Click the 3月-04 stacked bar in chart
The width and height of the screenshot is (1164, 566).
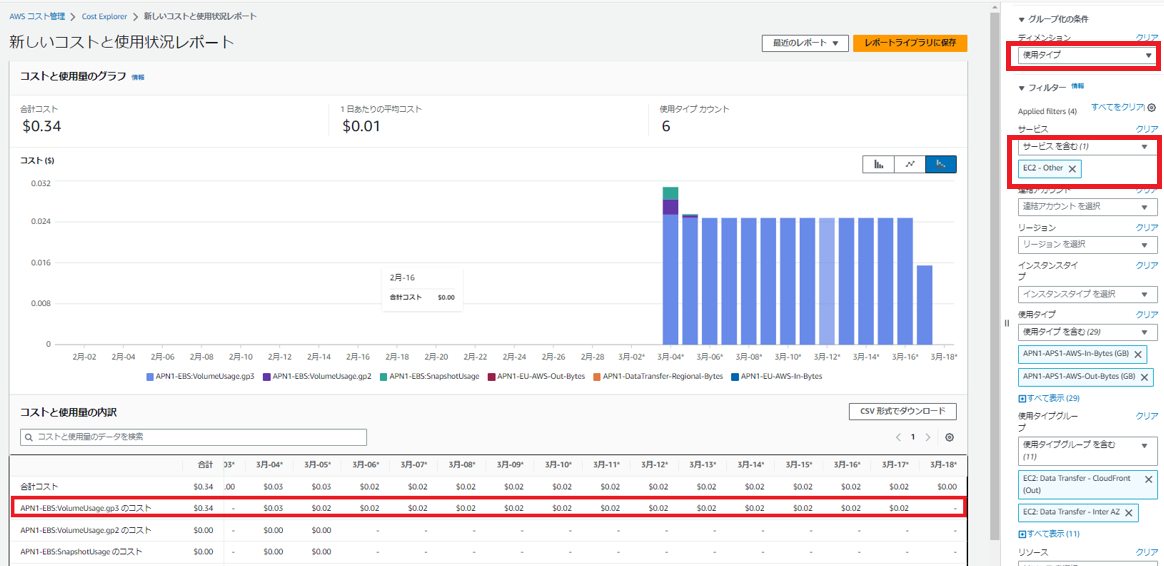click(x=670, y=266)
